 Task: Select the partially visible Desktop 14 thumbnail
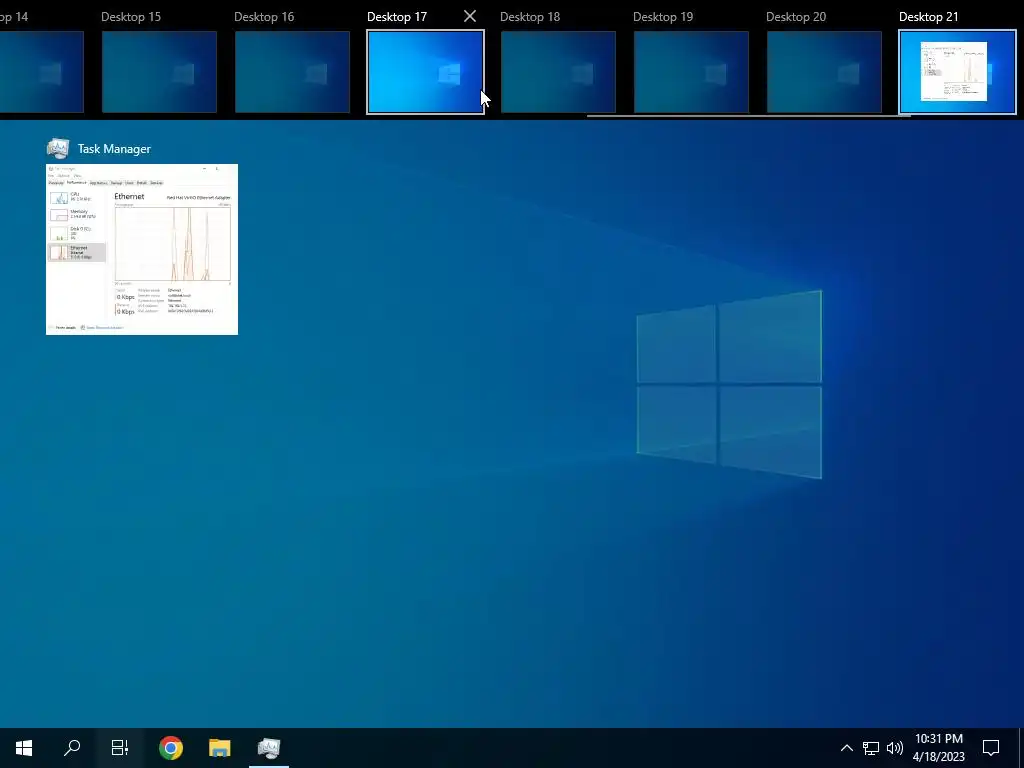(x=42, y=72)
